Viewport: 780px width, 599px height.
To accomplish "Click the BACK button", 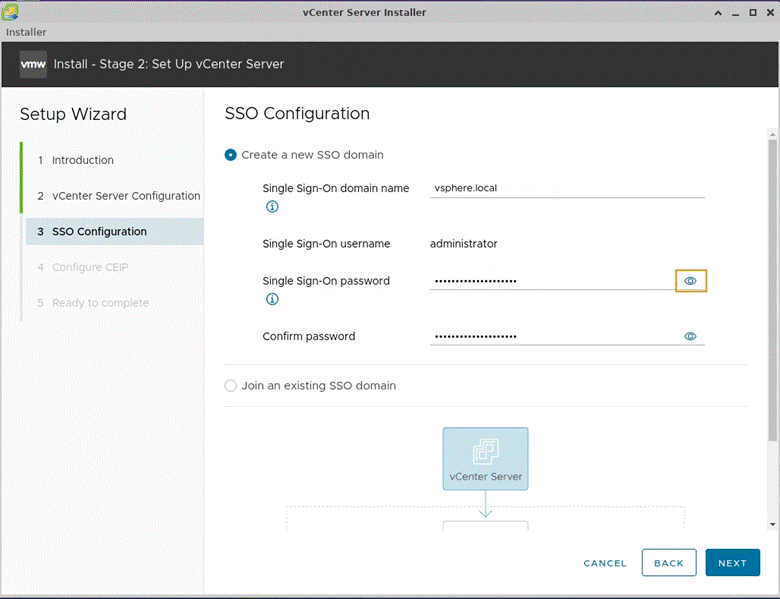I will point(669,563).
